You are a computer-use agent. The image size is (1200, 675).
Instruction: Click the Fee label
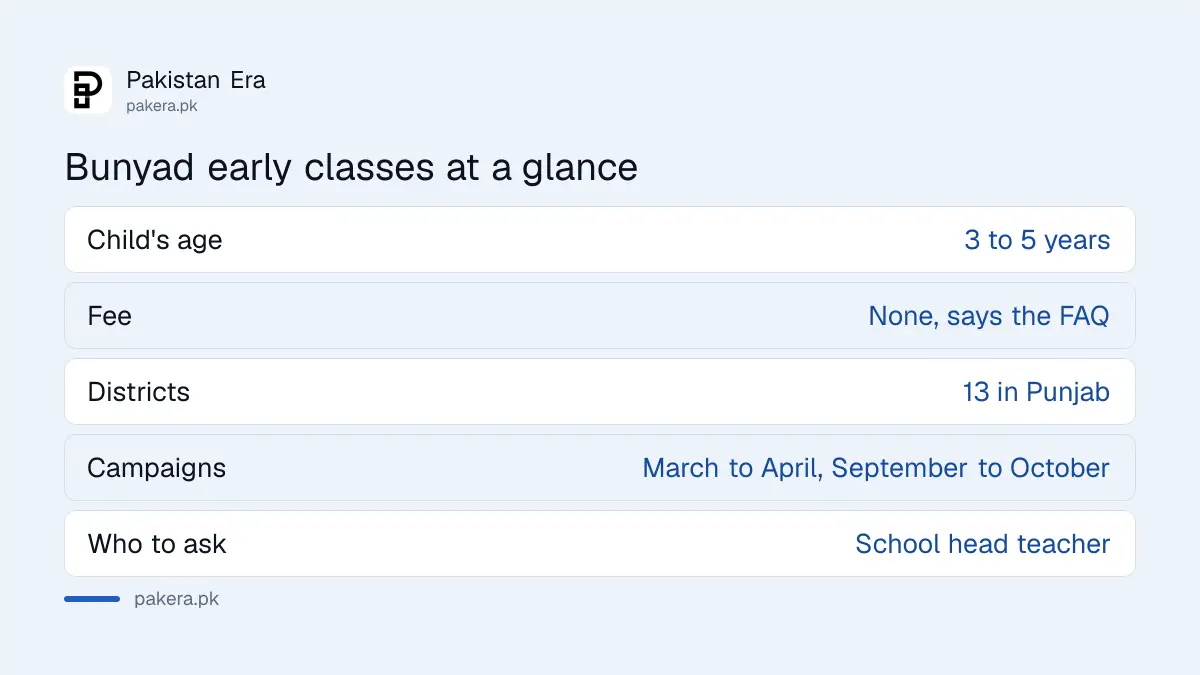click(110, 316)
